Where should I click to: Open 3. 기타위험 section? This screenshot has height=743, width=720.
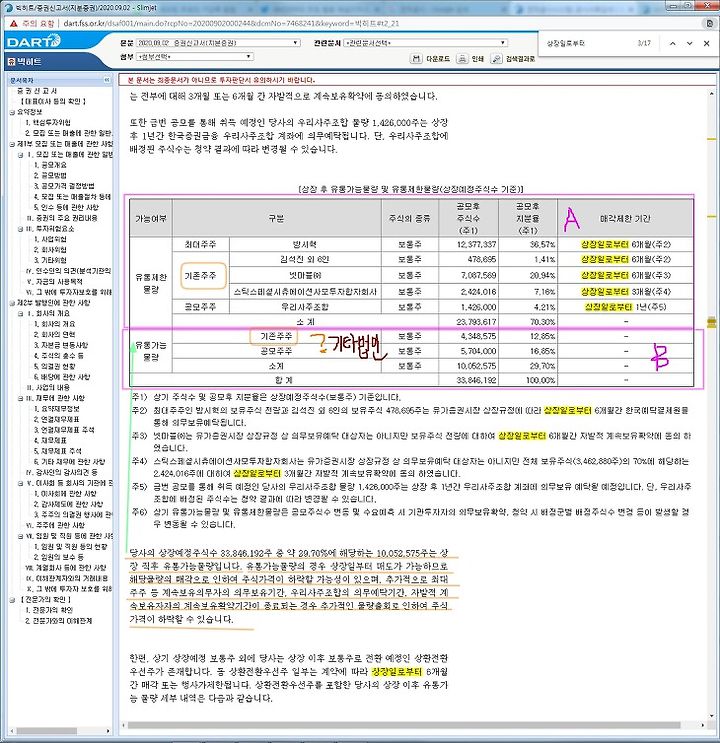click(50, 261)
